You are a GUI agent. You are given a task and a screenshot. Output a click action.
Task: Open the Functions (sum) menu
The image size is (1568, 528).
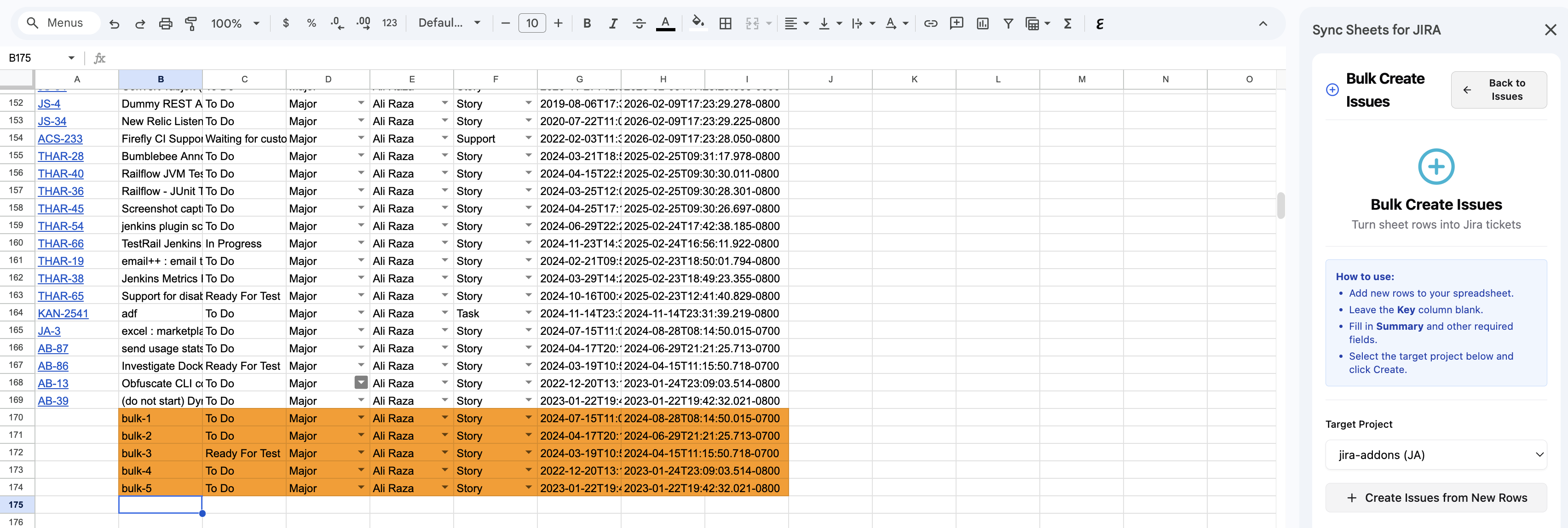point(1068,23)
